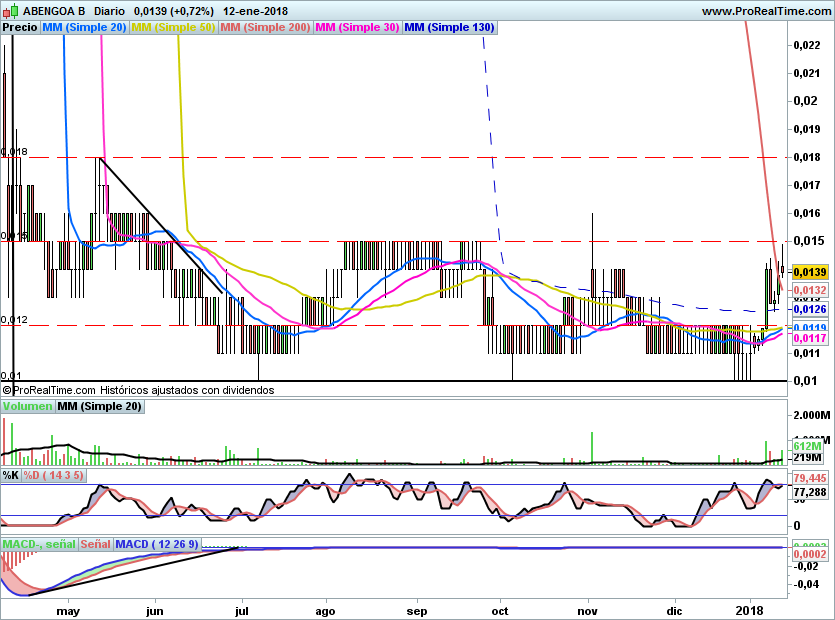Select the red MM (Simple 200) legend
Viewport: 835px width, 620px height.
(x=265, y=28)
